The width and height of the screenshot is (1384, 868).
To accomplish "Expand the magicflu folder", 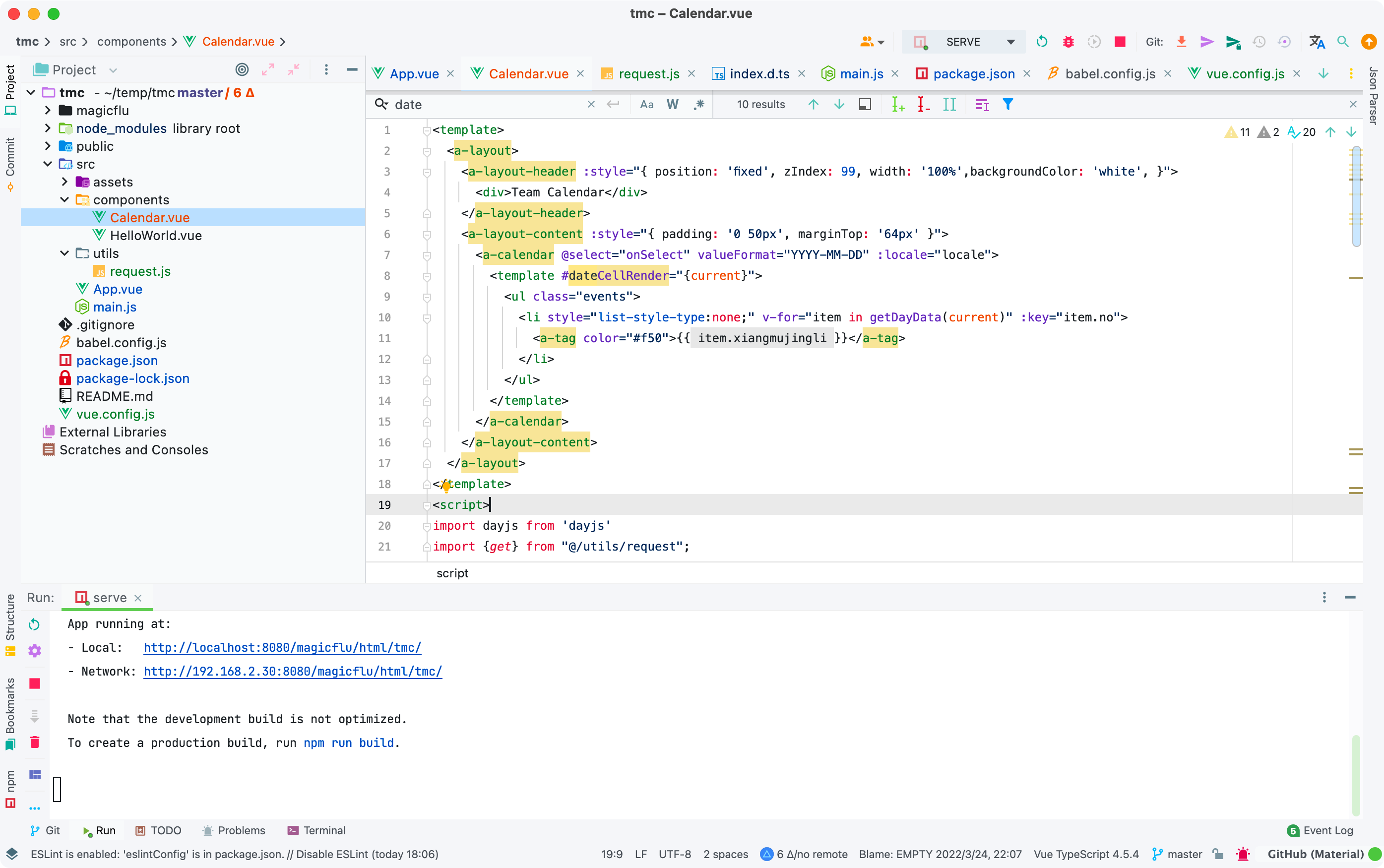I will (48, 110).
